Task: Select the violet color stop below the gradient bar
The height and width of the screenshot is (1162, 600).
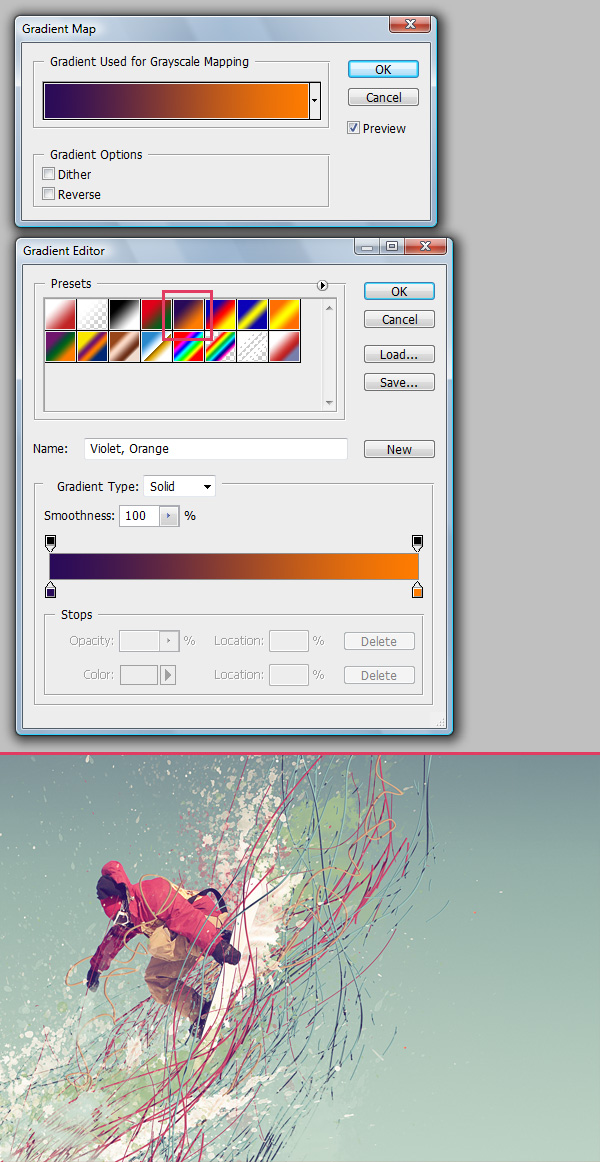Action: [50, 589]
